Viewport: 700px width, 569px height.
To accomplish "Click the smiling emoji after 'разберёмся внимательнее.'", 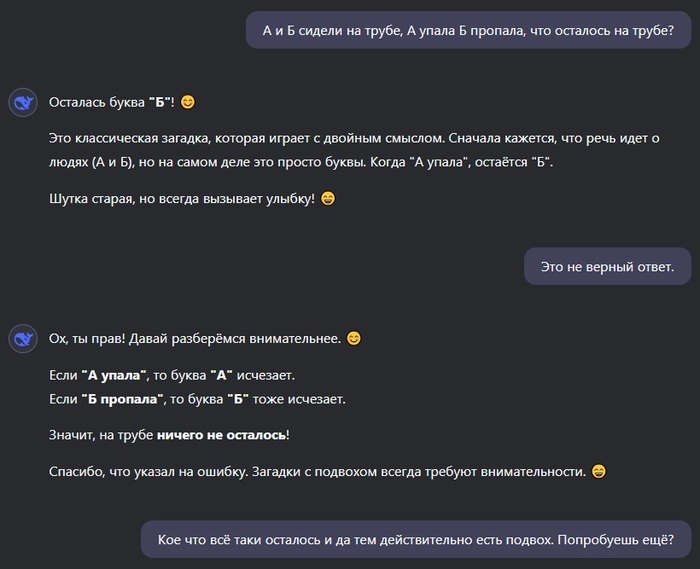I will click(353, 339).
